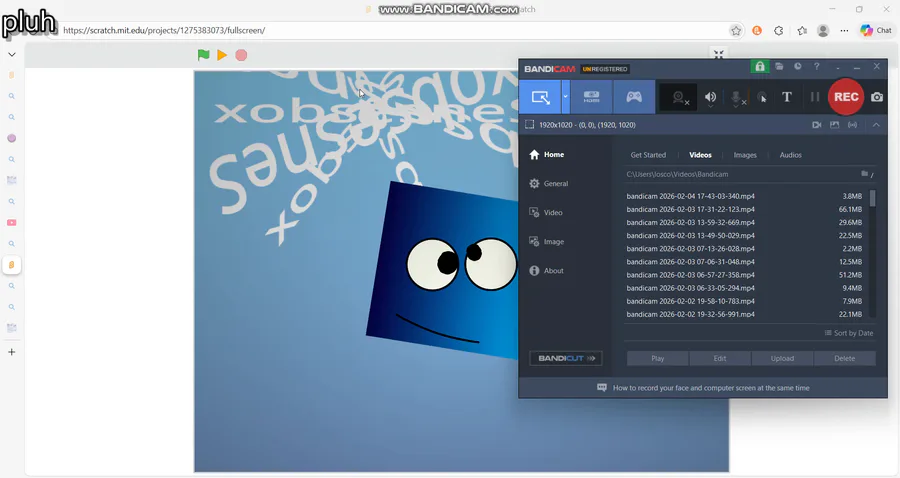Viewport: 900px width, 478px height.
Task: Click the Upload button under video list
Action: point(782,359)
